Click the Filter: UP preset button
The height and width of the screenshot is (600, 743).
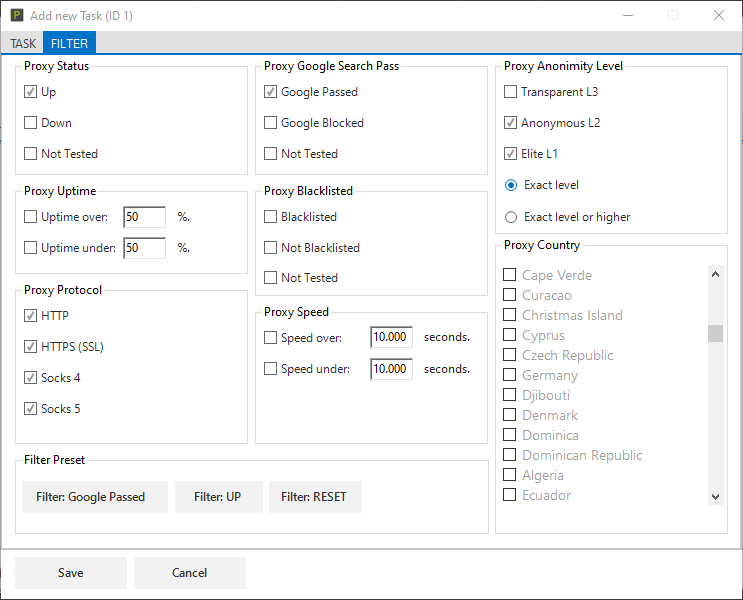[x=218, y=497]
